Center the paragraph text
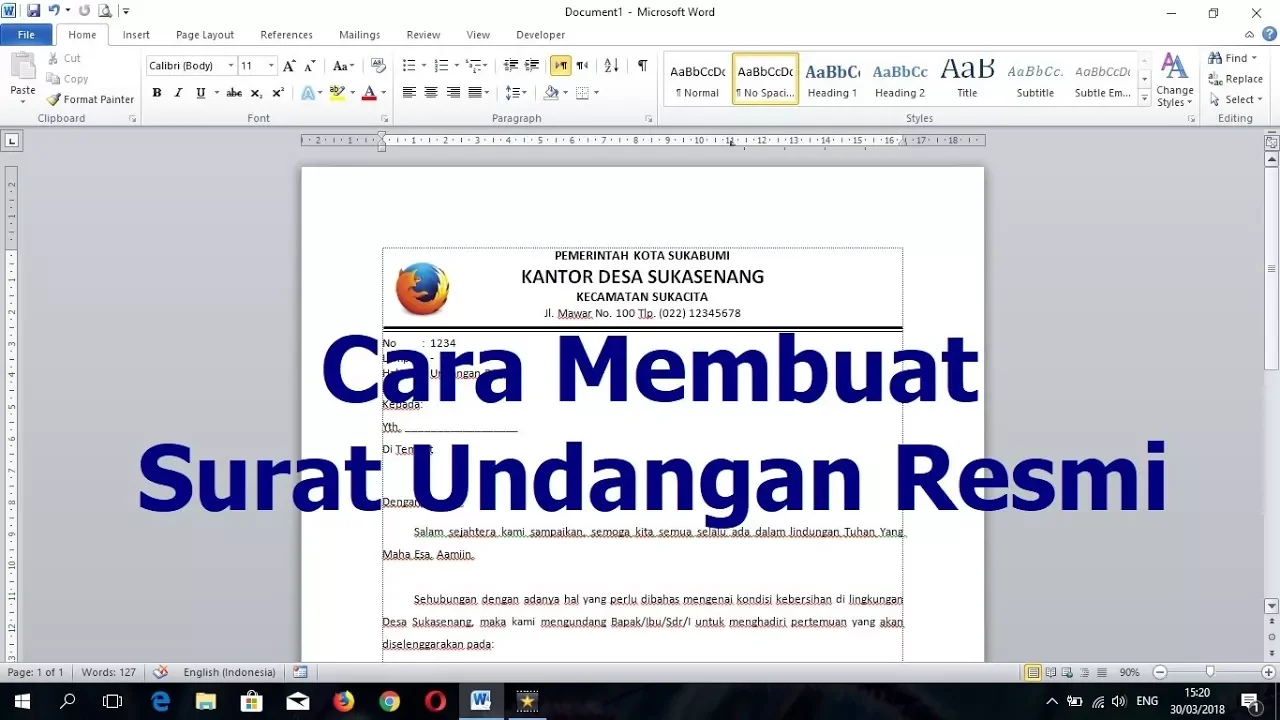 tap(431, 93)
